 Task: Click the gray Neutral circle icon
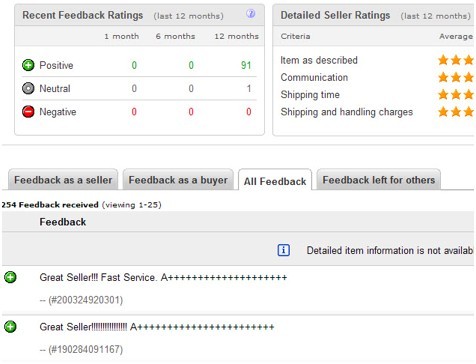tap(28, 88)
